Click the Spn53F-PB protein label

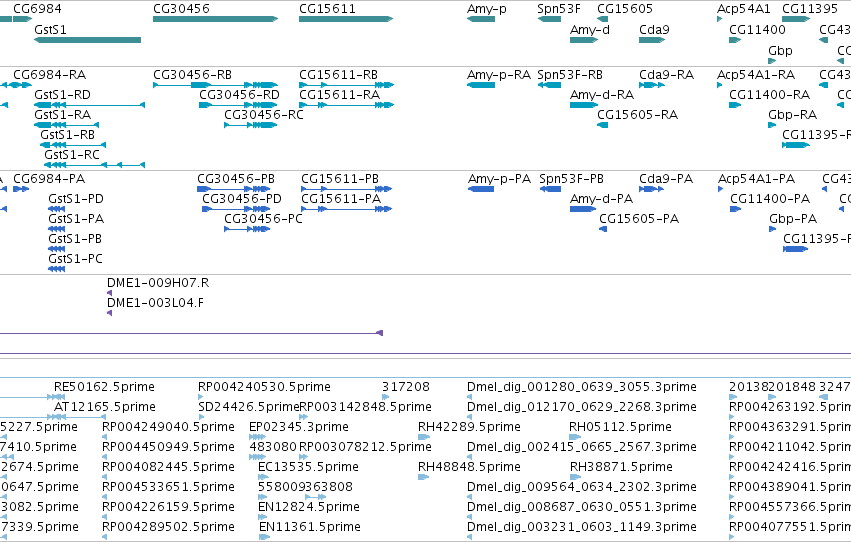pyautogui.click(x=571, y=179)
